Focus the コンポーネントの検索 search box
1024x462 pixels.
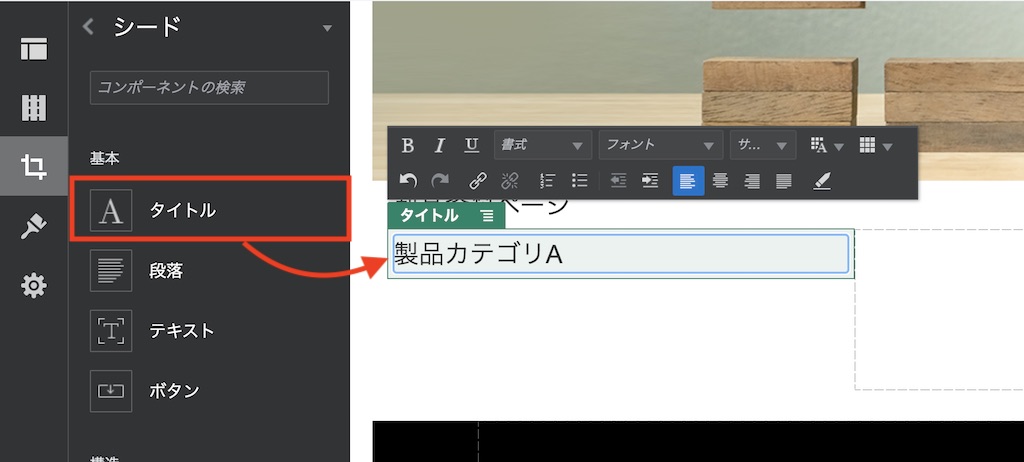point(209,88)
